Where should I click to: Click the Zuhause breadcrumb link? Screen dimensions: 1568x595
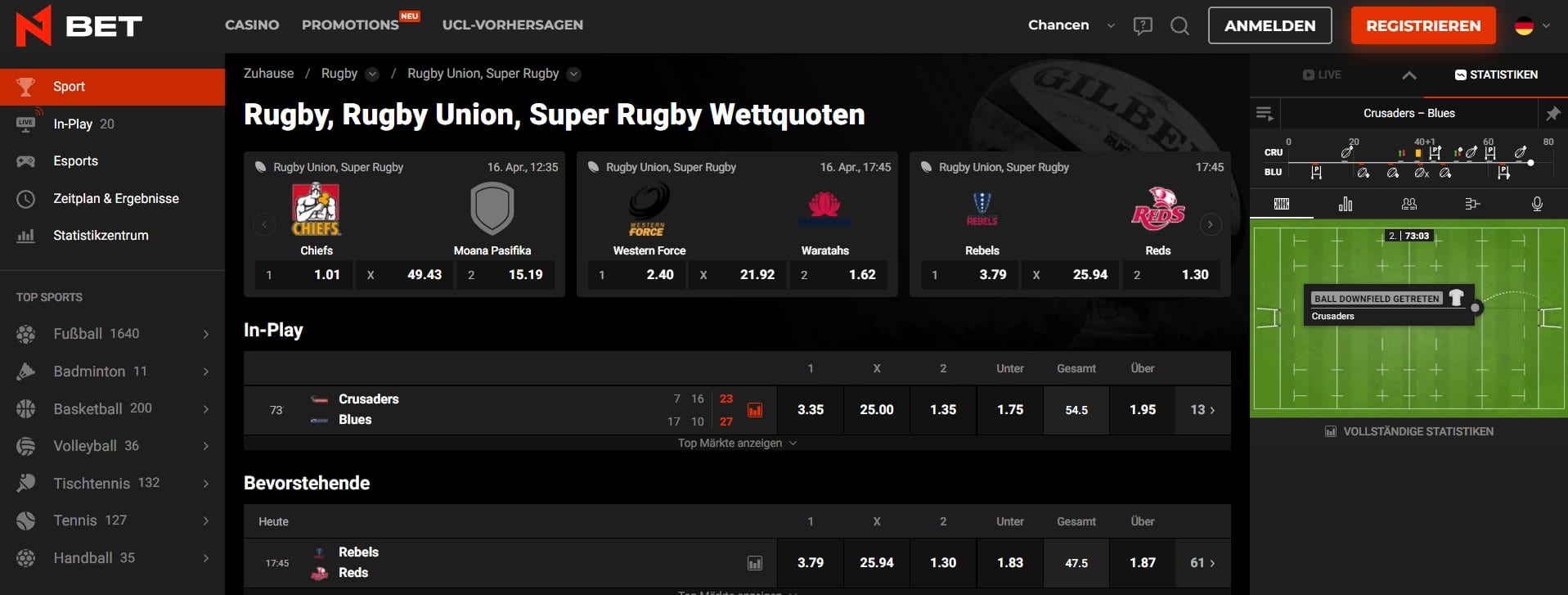coord(268,74)
